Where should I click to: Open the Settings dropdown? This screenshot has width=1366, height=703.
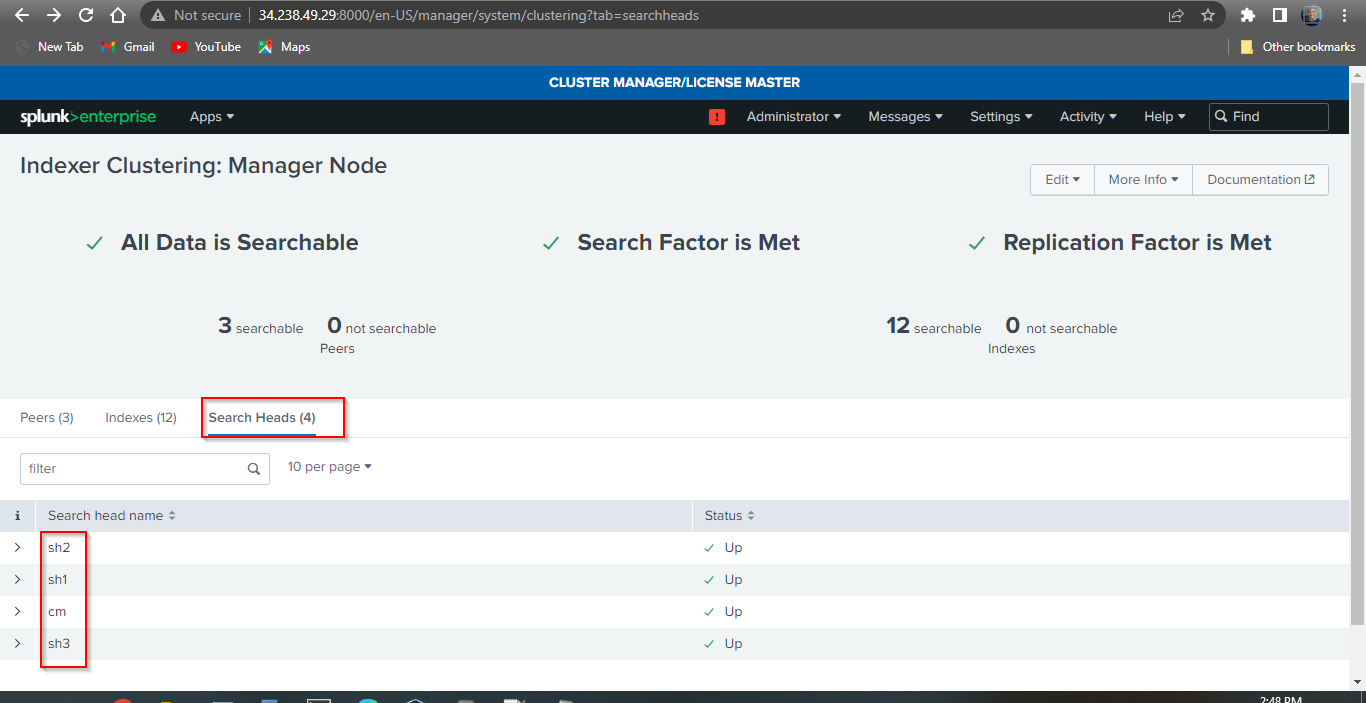[x=1000, y=117]
